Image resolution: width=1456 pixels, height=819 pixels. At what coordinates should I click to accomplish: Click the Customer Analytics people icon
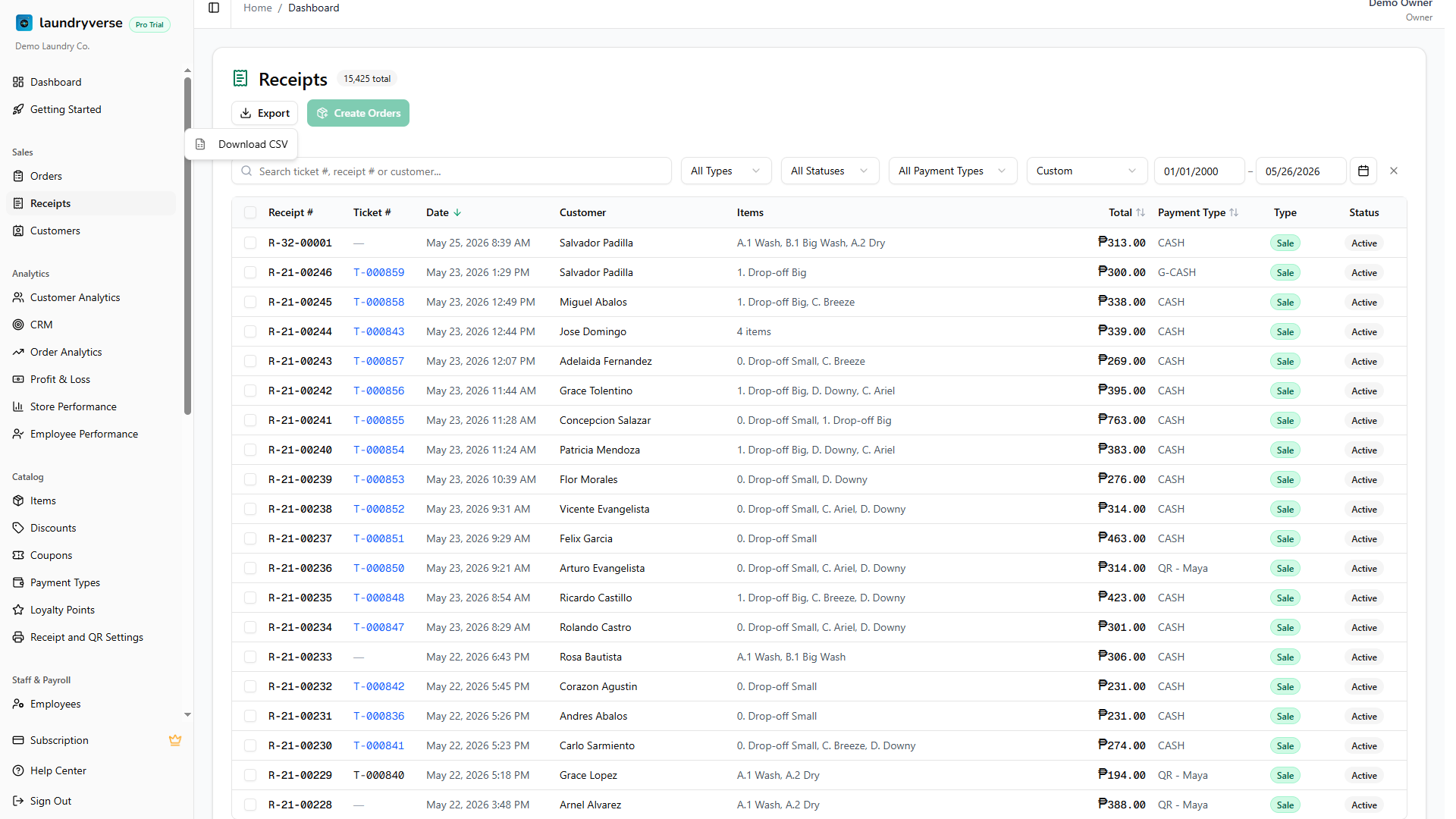pyautogui.click(x=18, y=297)
